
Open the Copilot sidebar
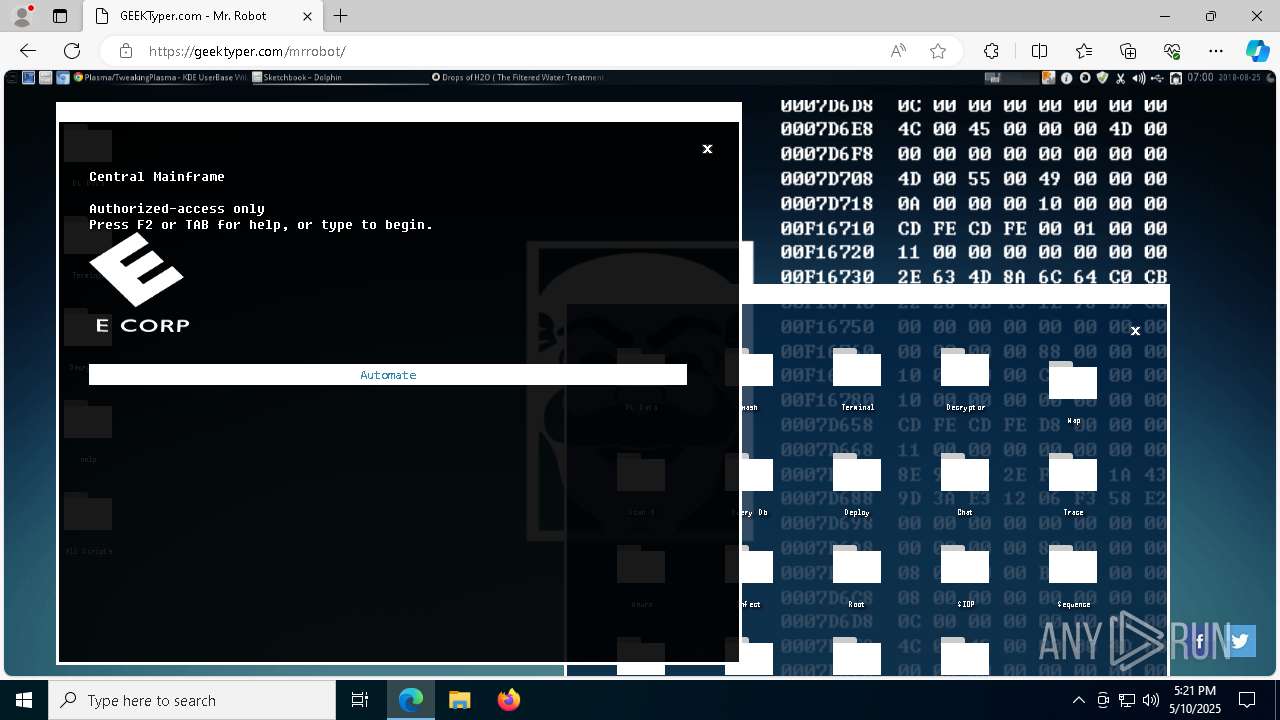point(1257,51)
